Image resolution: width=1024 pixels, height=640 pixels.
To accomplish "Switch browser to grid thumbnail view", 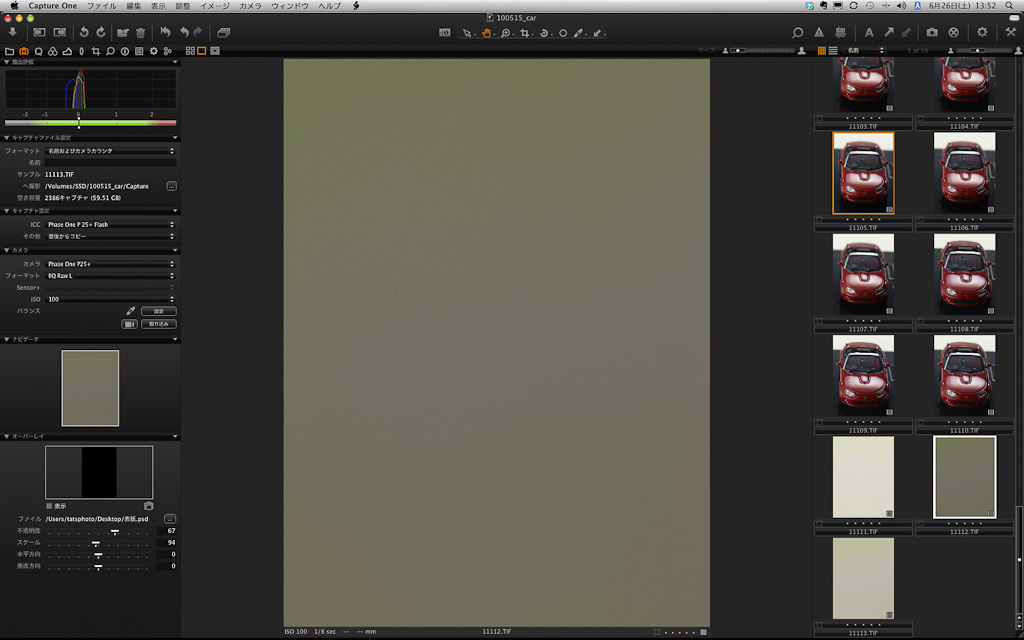I will (822, 50).
